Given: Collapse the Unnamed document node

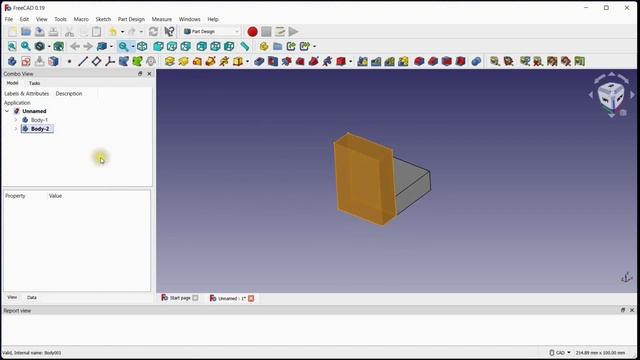Looking at the screenshot, I should point(7,111).
